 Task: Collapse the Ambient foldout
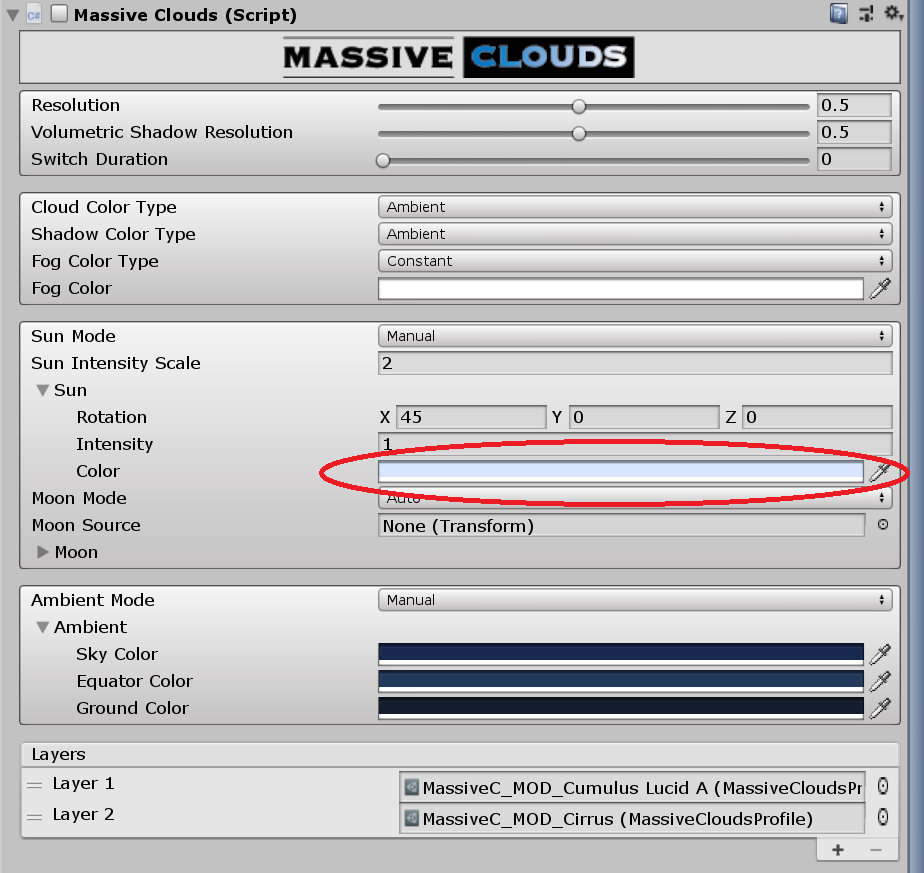(42, 627)
